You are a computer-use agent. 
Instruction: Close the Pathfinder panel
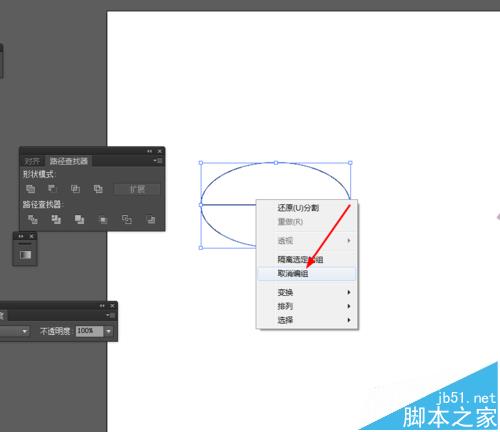coord(160,151)
